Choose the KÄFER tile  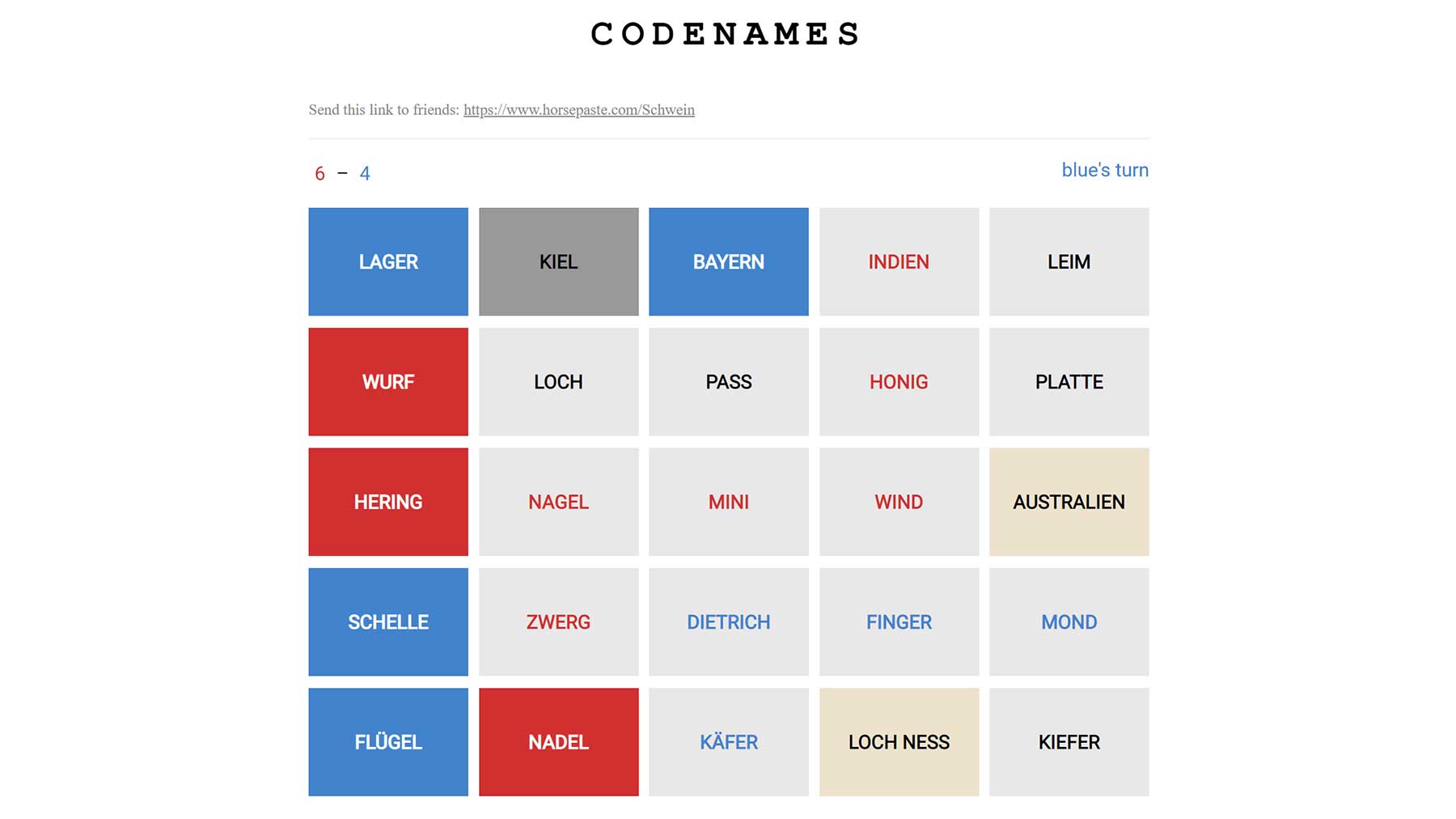(728, 741)
